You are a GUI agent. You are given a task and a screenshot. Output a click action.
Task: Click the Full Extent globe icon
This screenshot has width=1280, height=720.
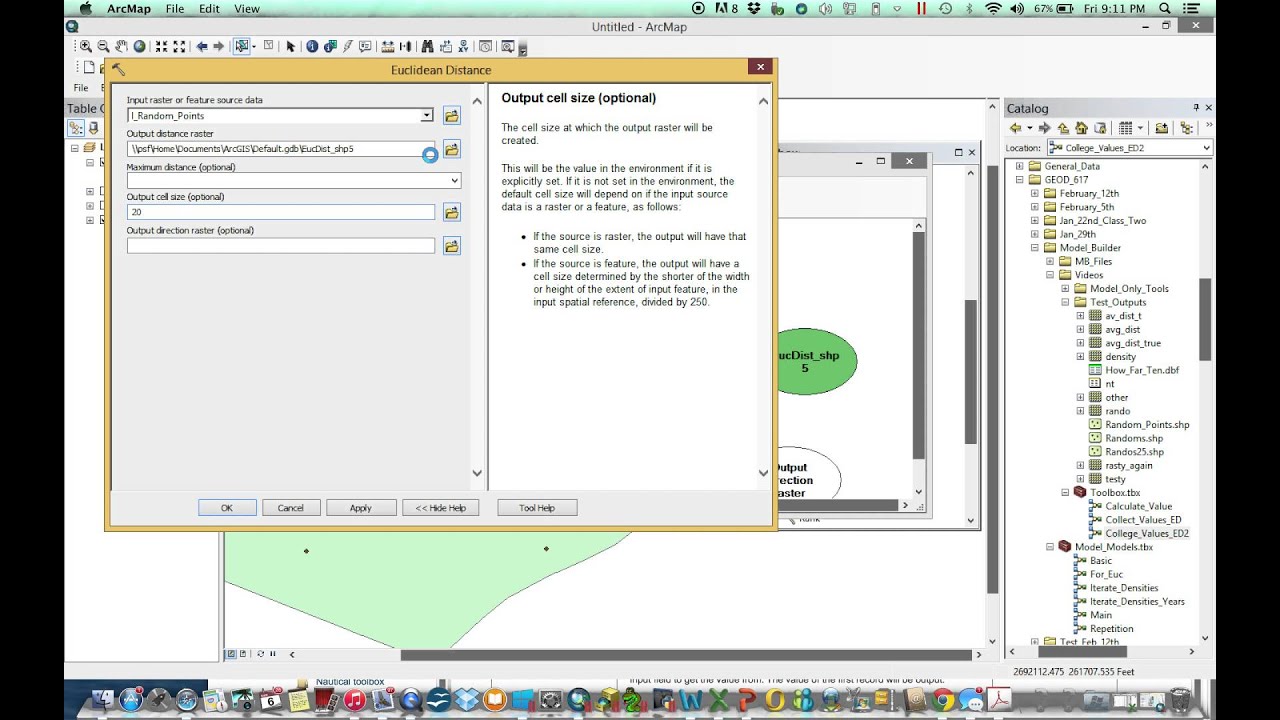click(x=139, y=46)
